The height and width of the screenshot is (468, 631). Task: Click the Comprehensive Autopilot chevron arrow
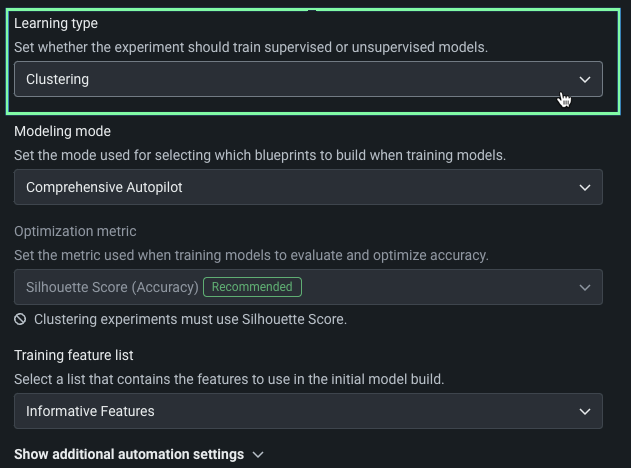pos(585,187)
